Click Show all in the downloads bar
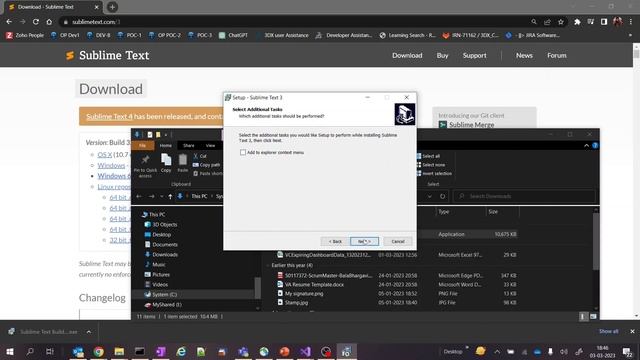Screen dimensions: 640x360 coord(608,331)
